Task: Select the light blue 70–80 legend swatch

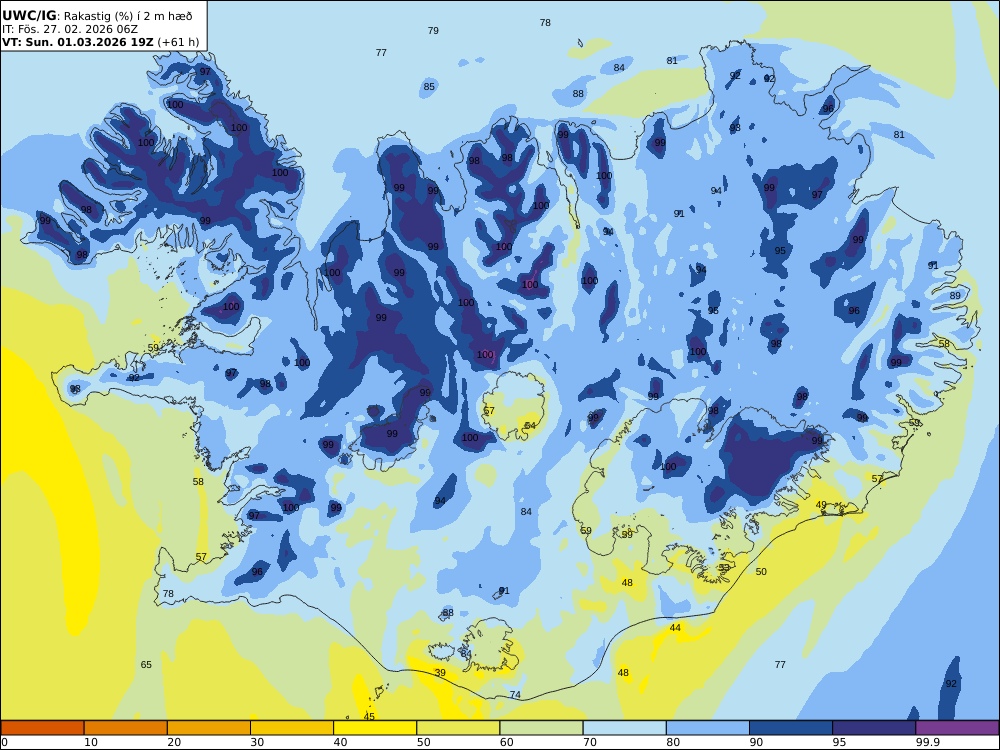Action: pos(624,728)
